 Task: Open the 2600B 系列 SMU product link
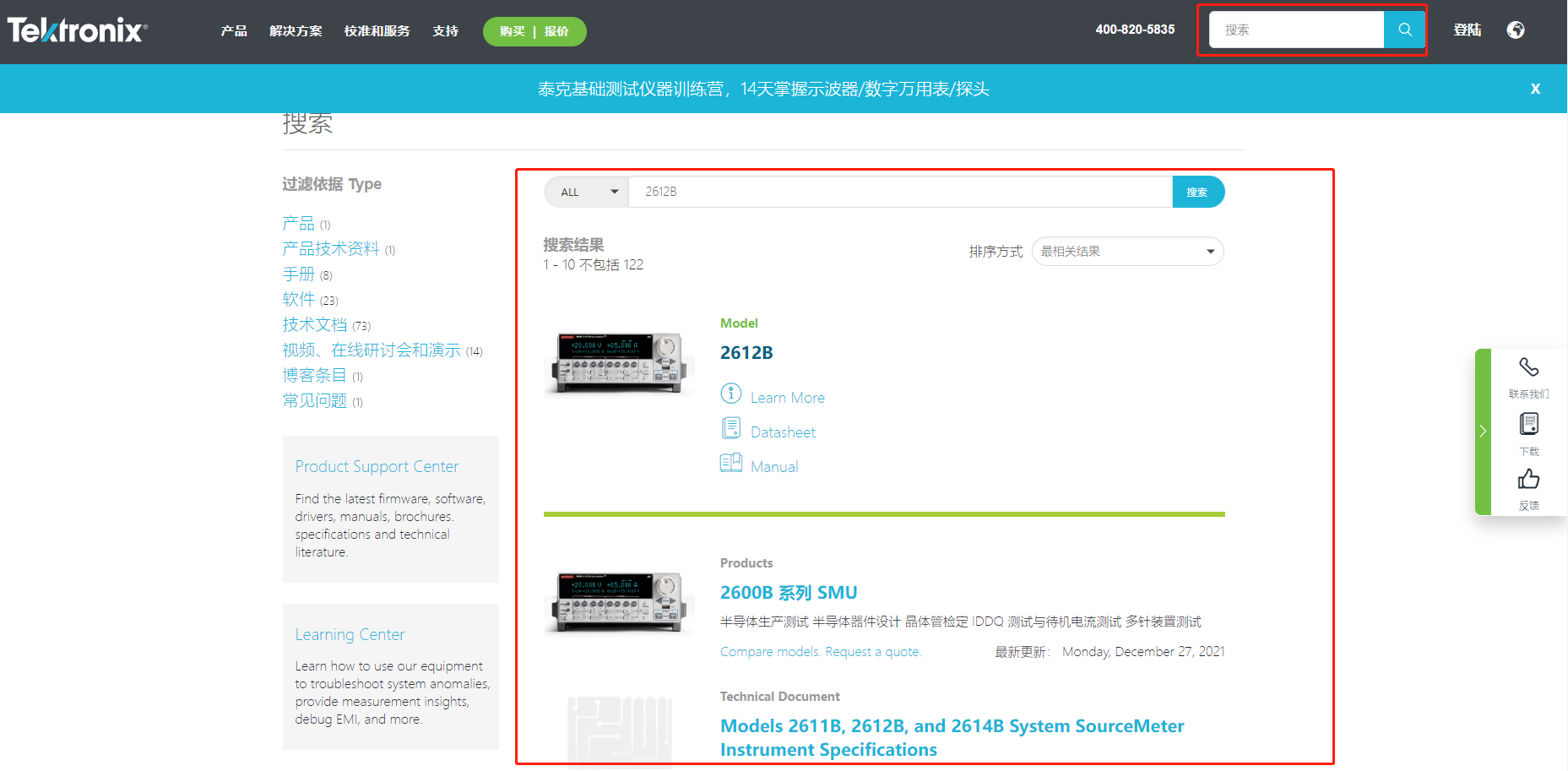point(788,593)
